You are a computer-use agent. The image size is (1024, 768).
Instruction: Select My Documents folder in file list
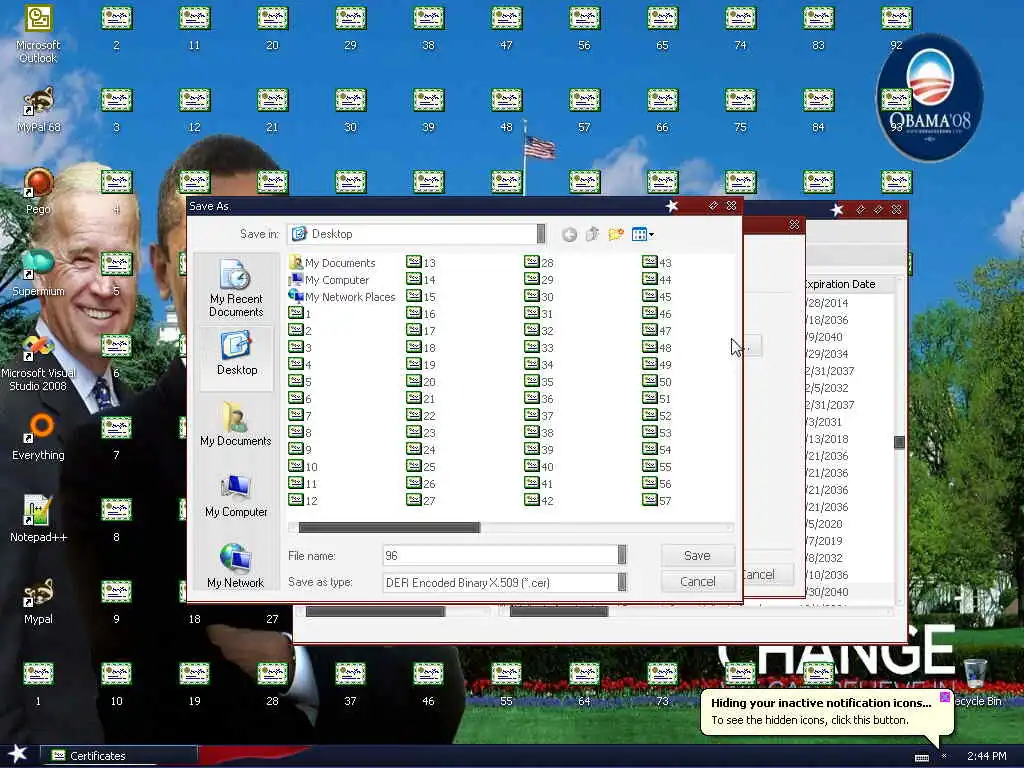click(332, 263)
